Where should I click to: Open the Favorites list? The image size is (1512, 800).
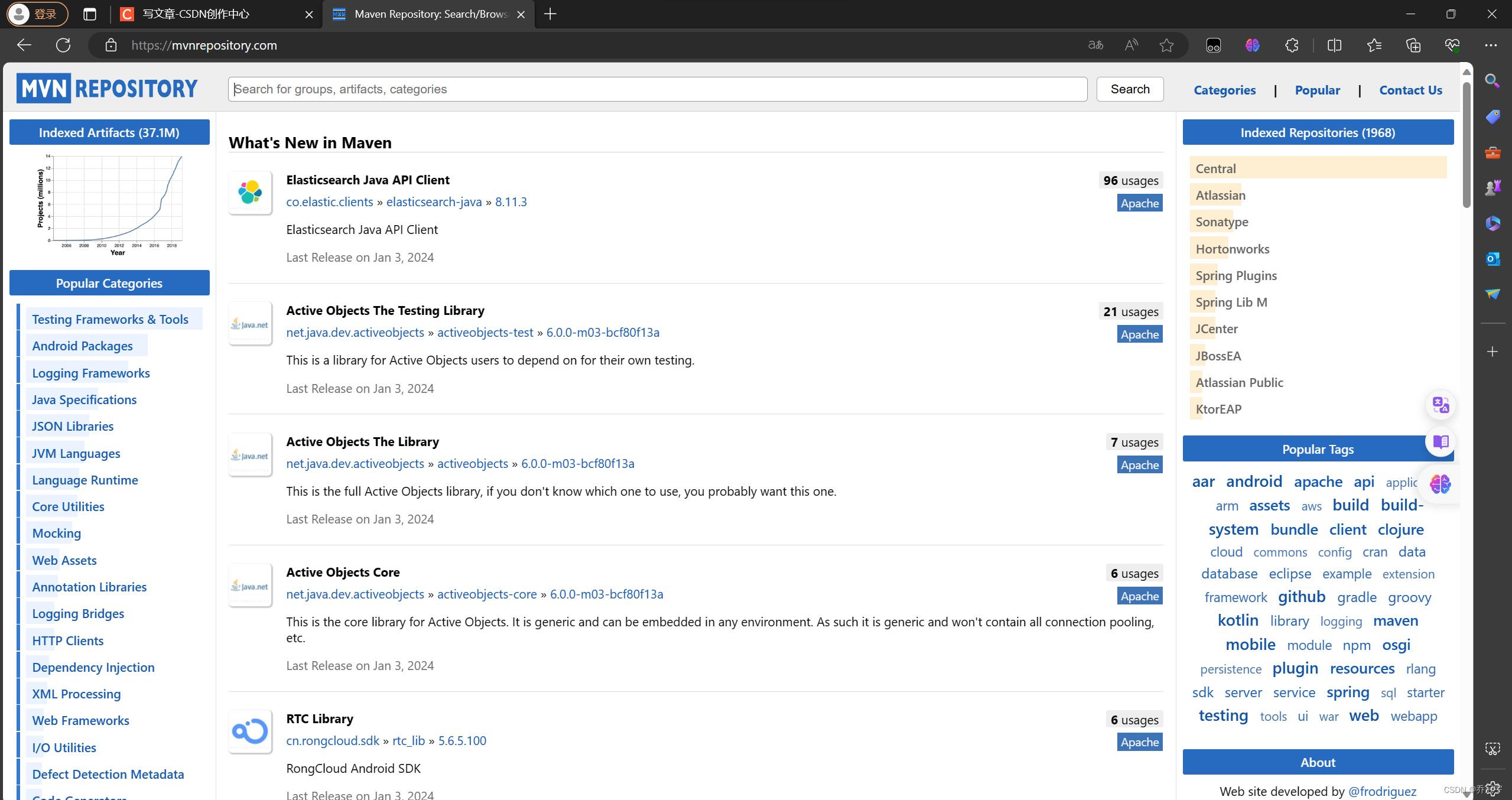1374,45
